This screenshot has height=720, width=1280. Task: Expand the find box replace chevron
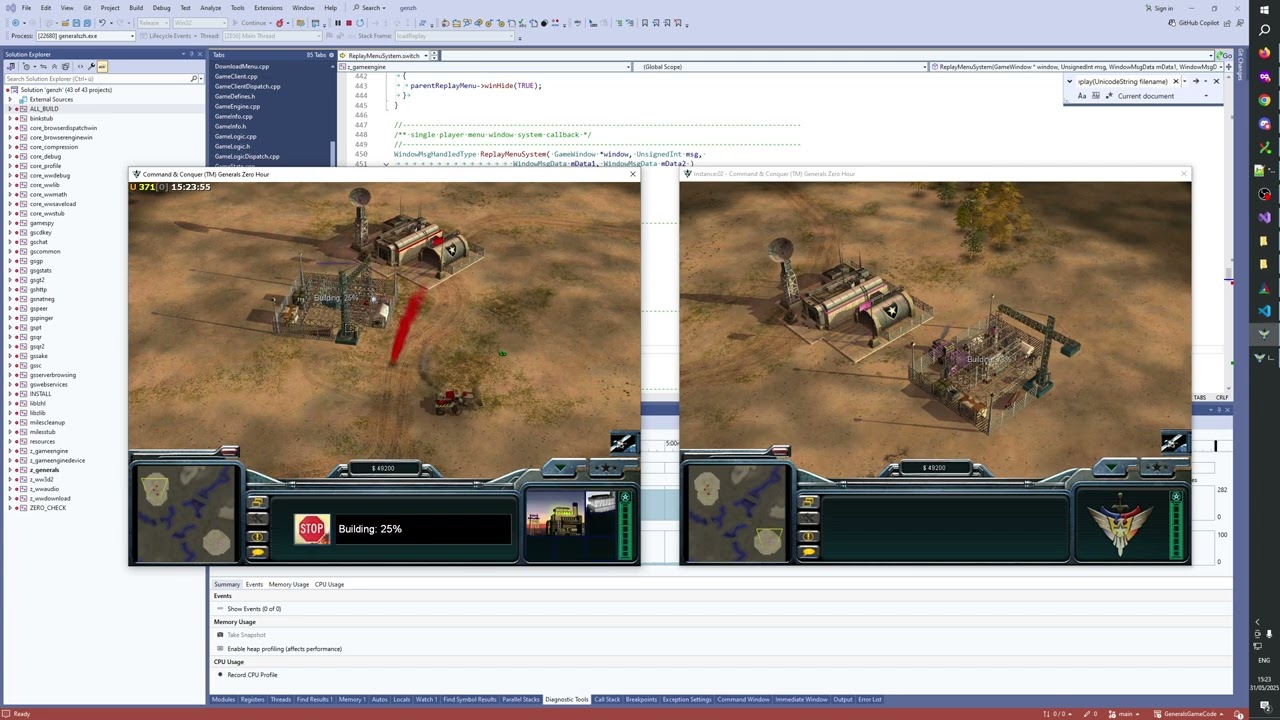pyautogui.click(x=1070, y=81)
